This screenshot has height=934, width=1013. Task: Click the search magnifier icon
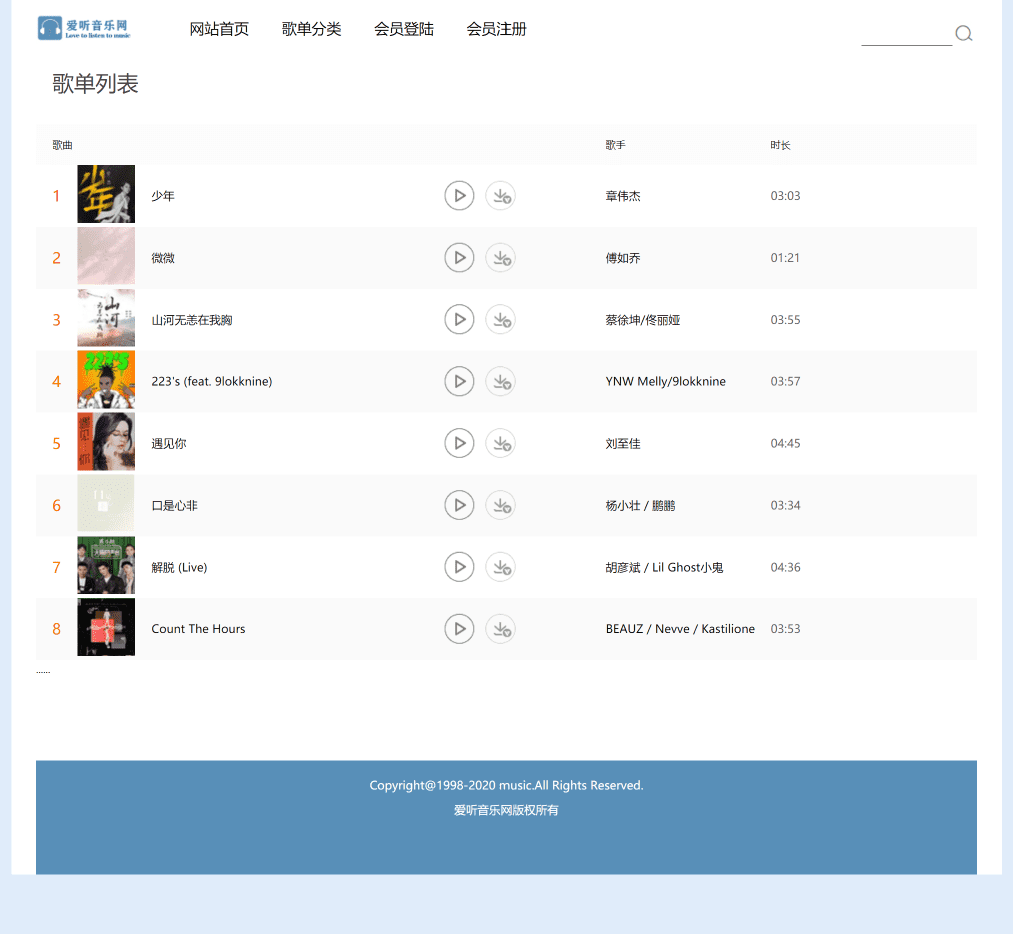pyautogui.click(x=964, y=33)
